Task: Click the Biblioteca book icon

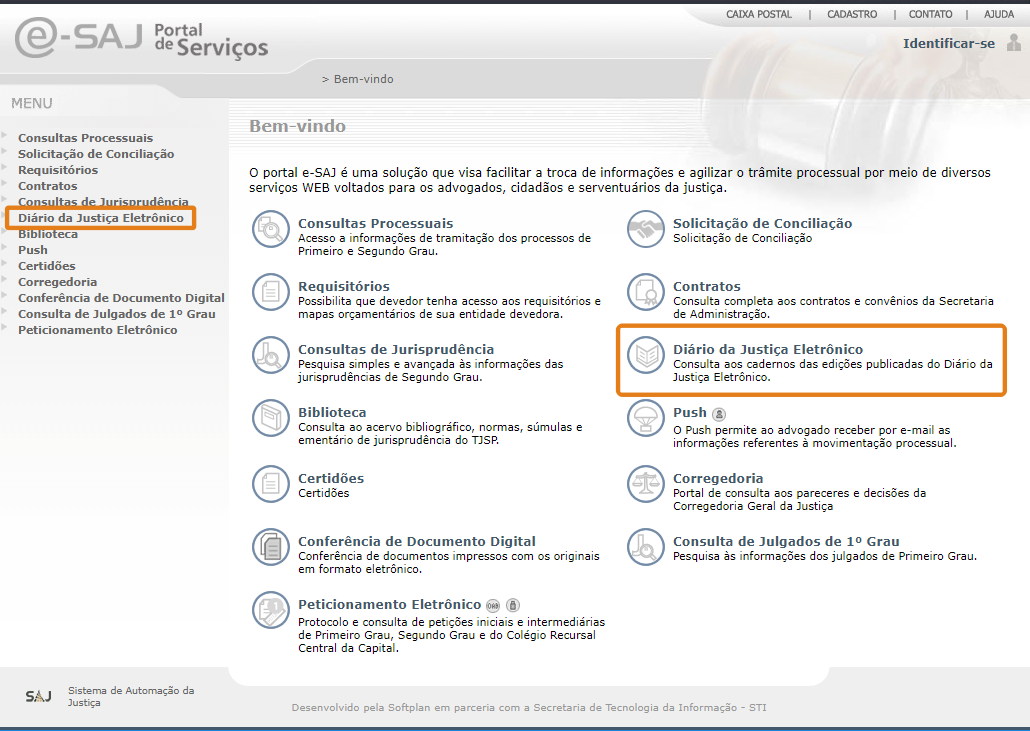Action: pyautogui.click(x=271, y=418)
